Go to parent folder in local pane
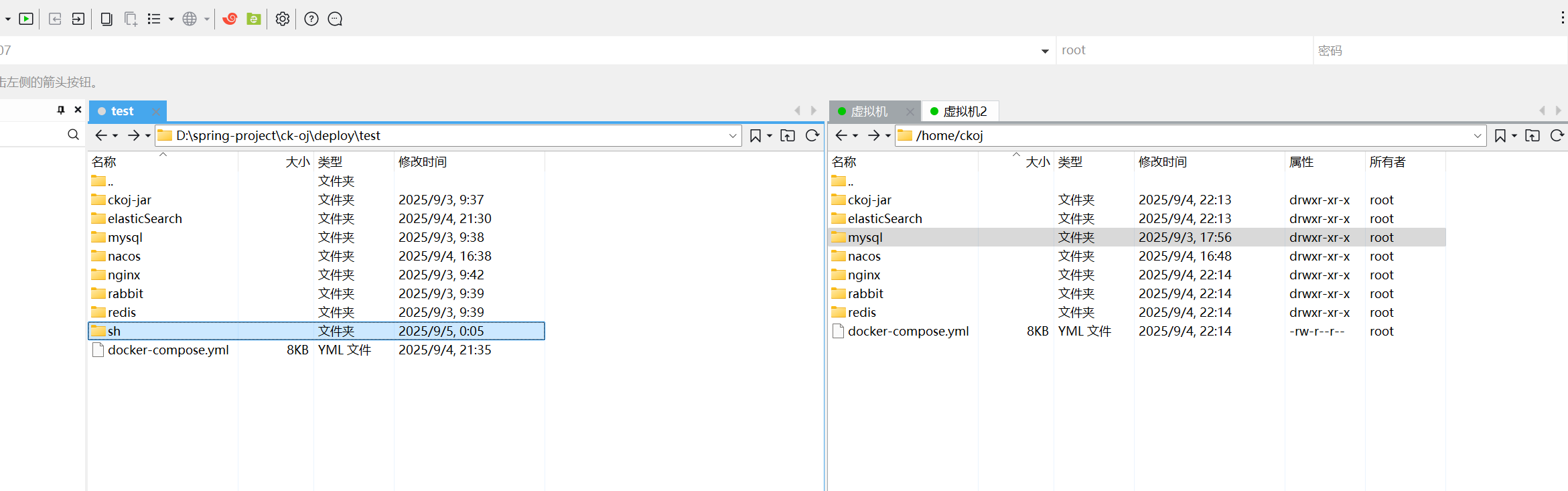The height and width of the screenshot is (491, 1568). (x=788, y=135)
